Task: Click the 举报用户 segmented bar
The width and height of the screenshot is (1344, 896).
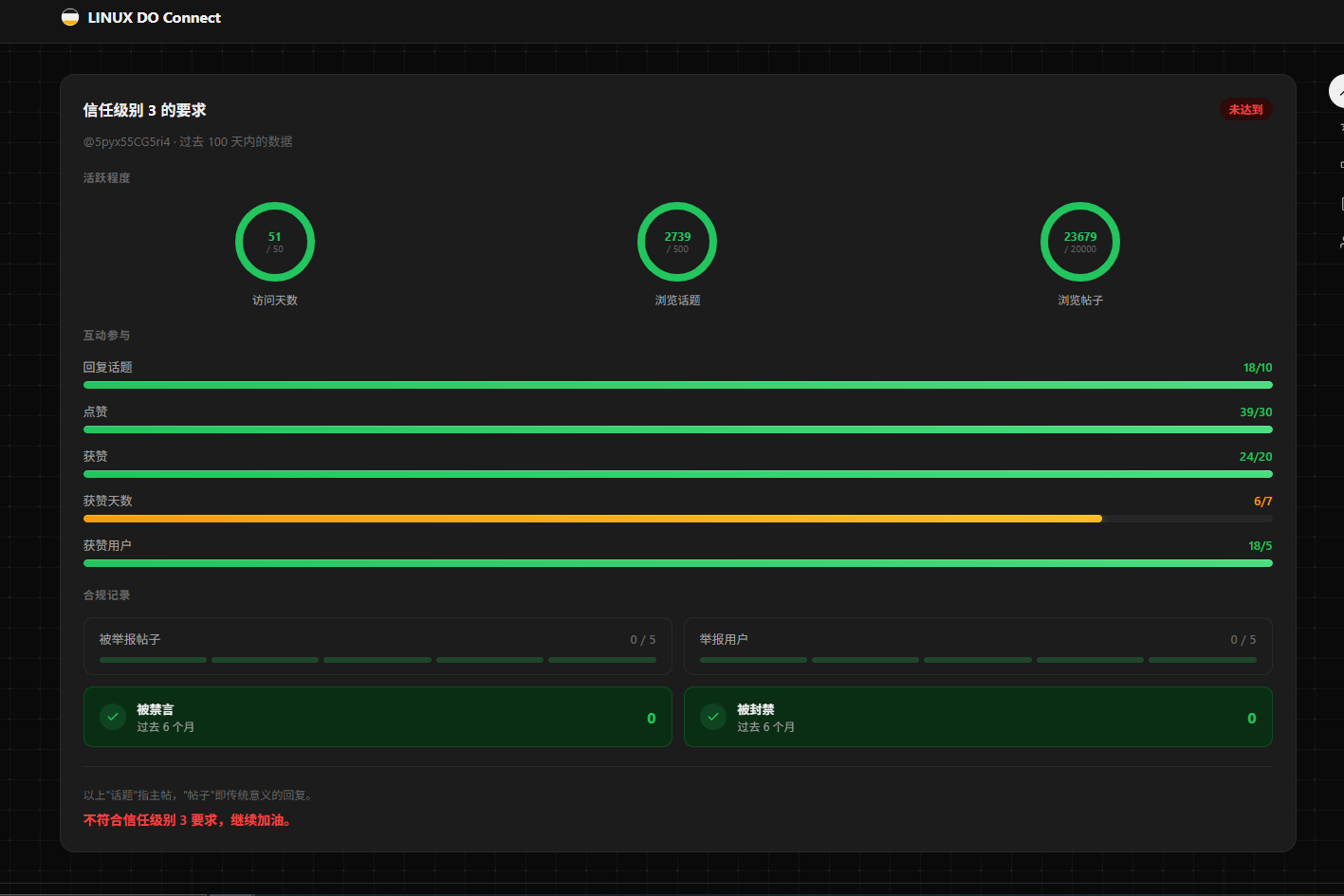Action: pos(978,660)
